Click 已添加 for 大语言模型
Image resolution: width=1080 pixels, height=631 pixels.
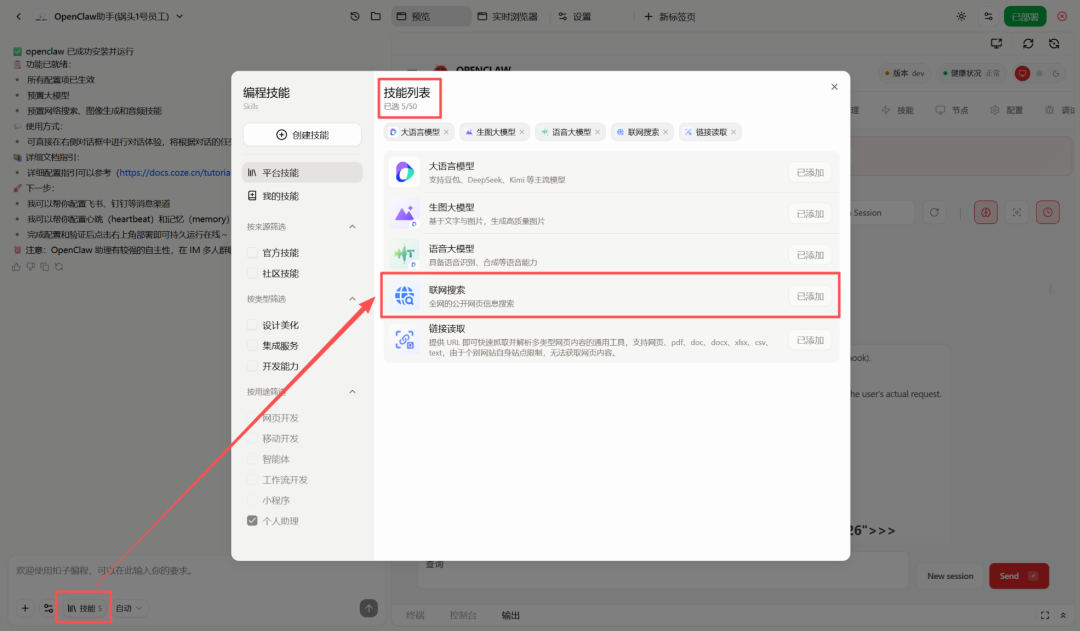click(810, 172)
